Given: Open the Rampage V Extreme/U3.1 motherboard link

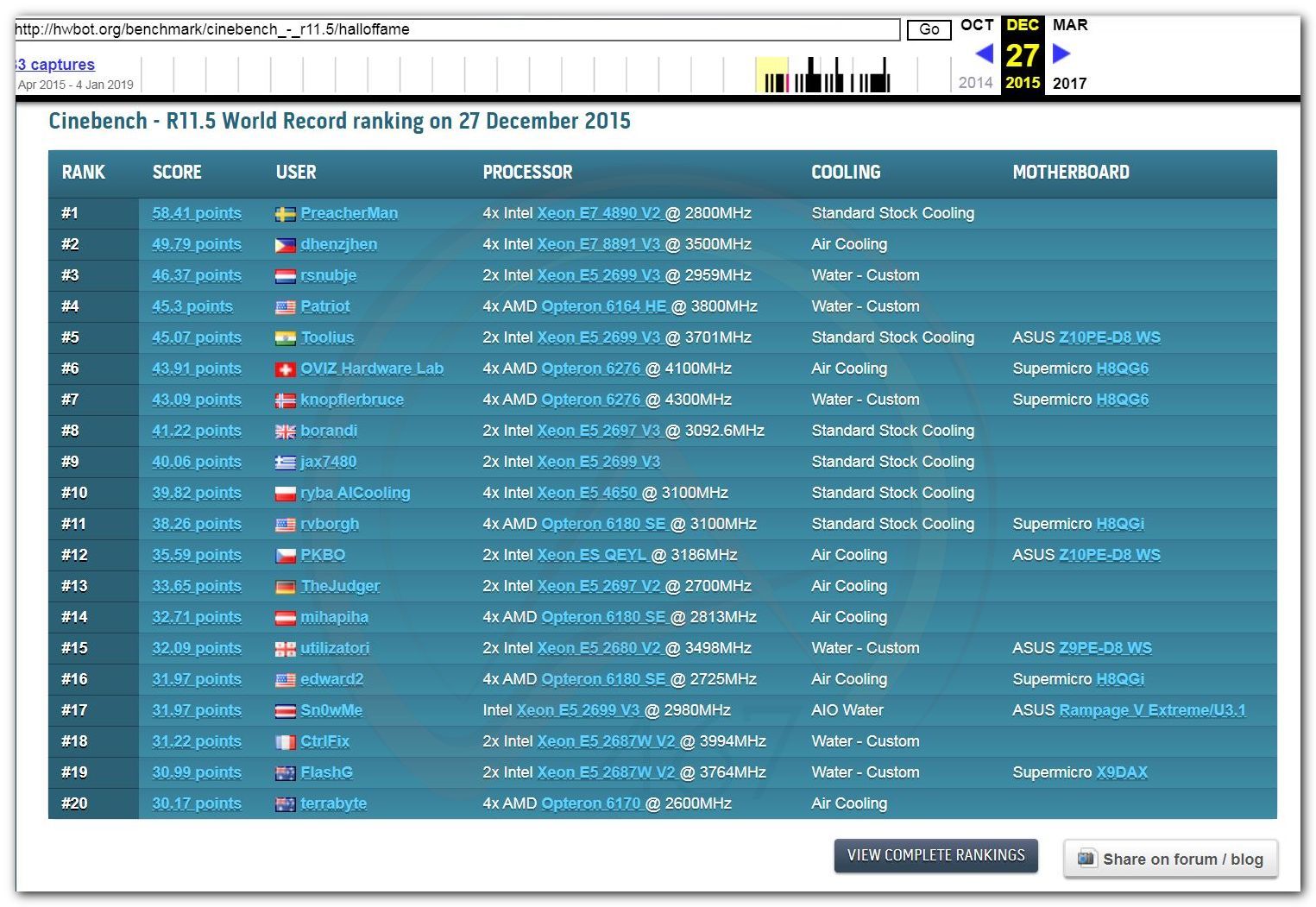Looking at the screenshot, I should coord(1153,711).
